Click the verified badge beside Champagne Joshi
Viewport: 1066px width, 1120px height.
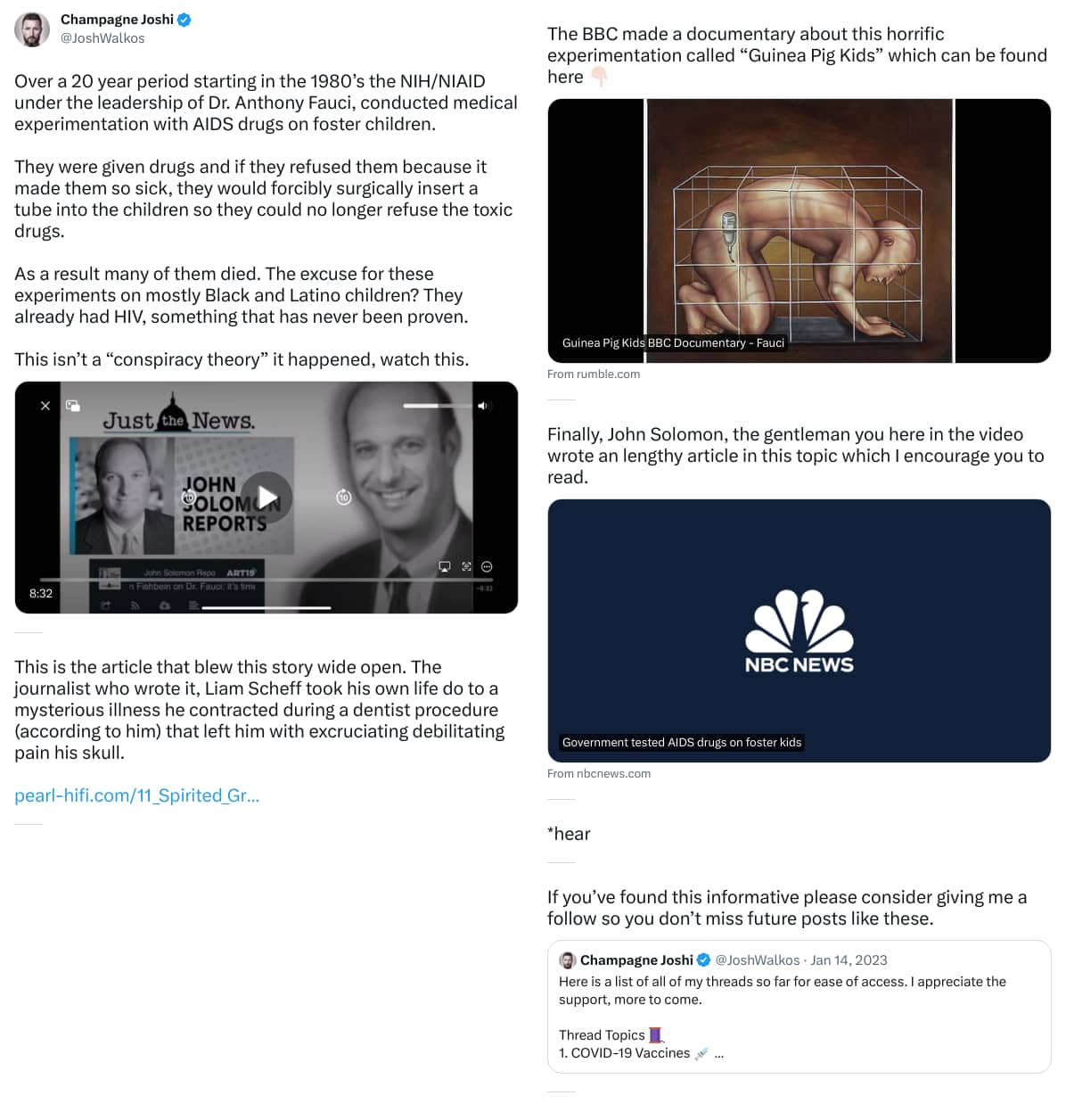184,20
